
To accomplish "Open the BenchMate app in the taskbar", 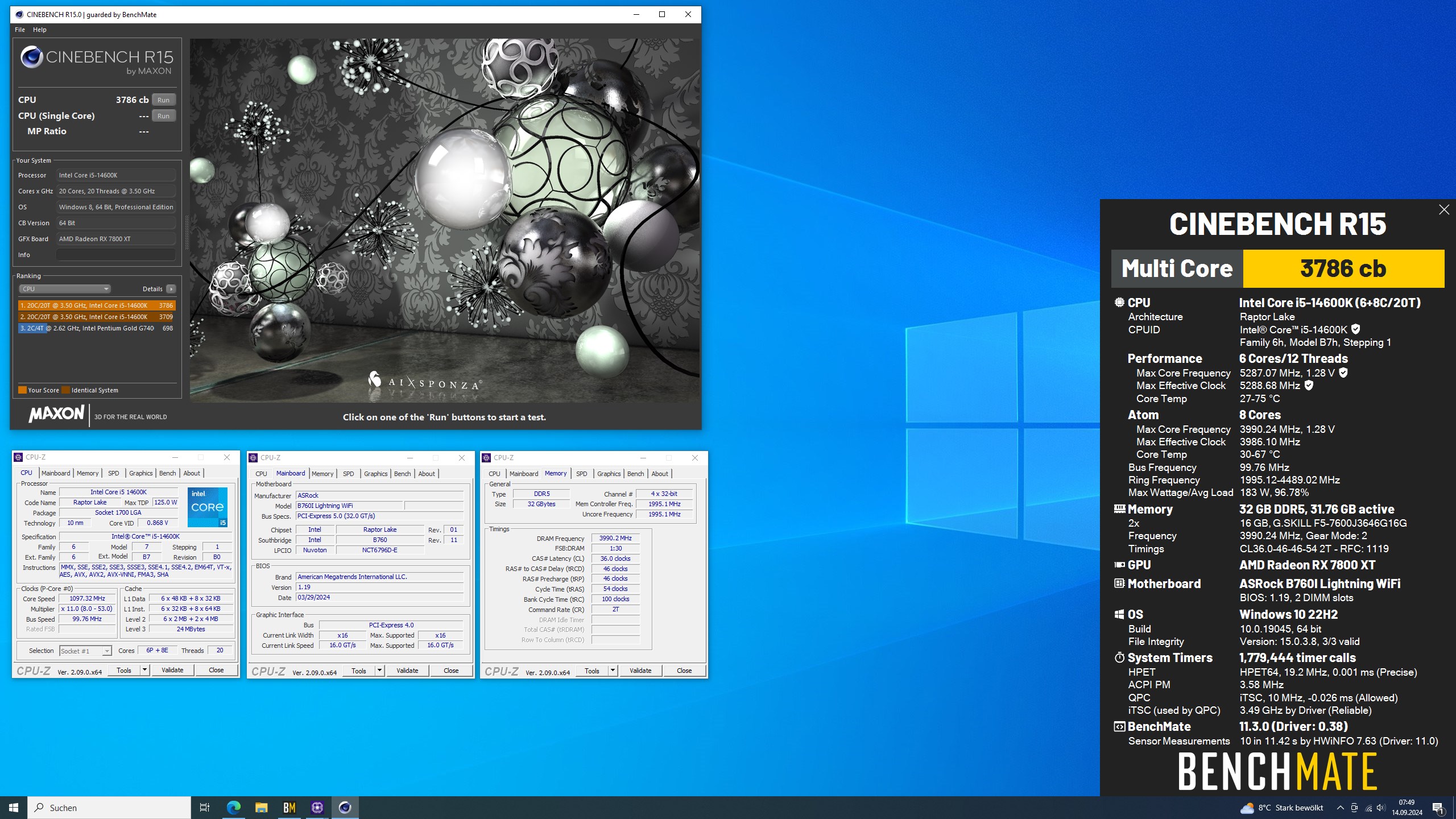I will (289, 807).
